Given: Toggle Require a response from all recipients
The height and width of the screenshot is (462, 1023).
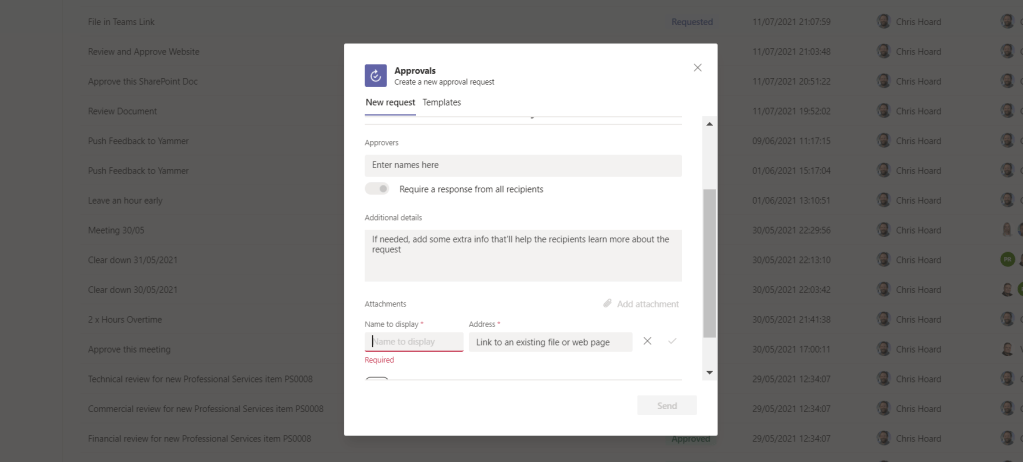Looking at the screenshot, I should 378,189.
